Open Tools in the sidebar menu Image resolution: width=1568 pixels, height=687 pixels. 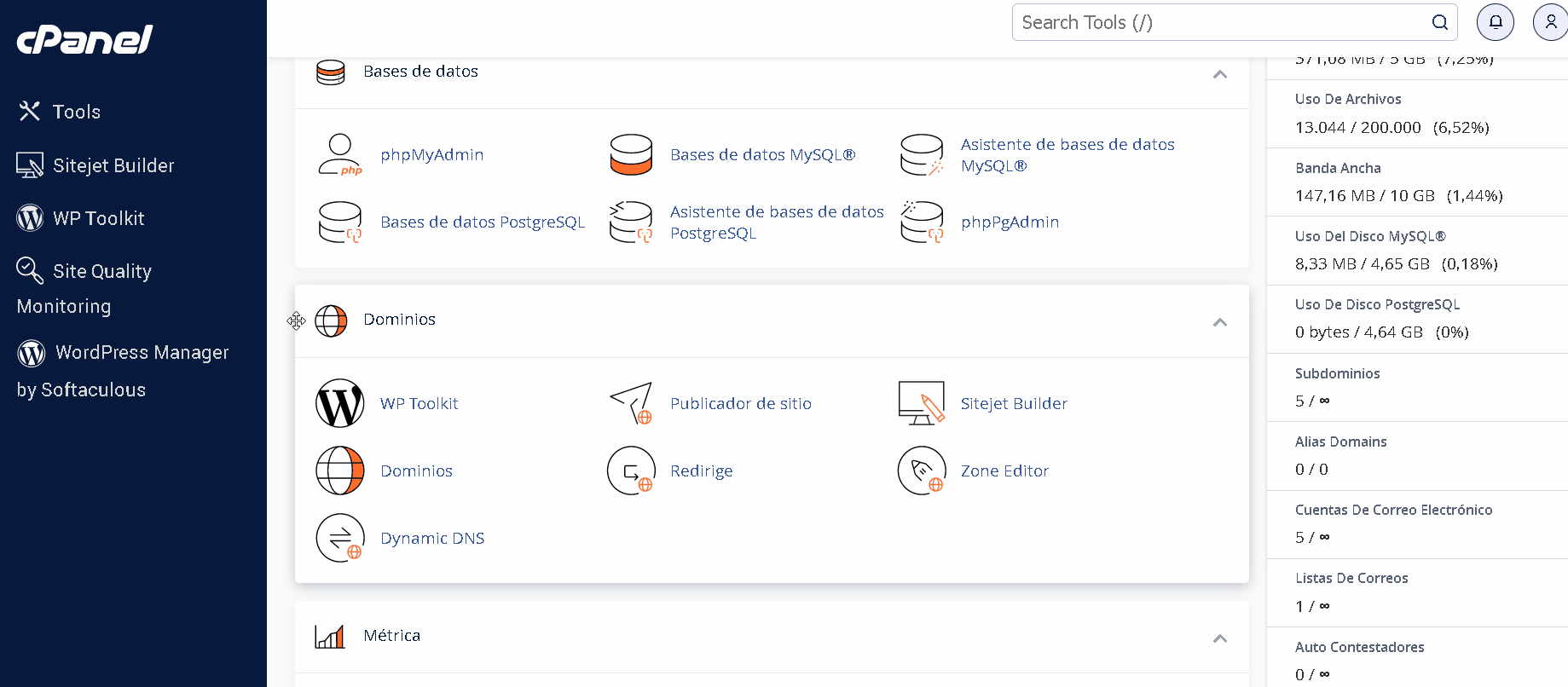[77, 112]
